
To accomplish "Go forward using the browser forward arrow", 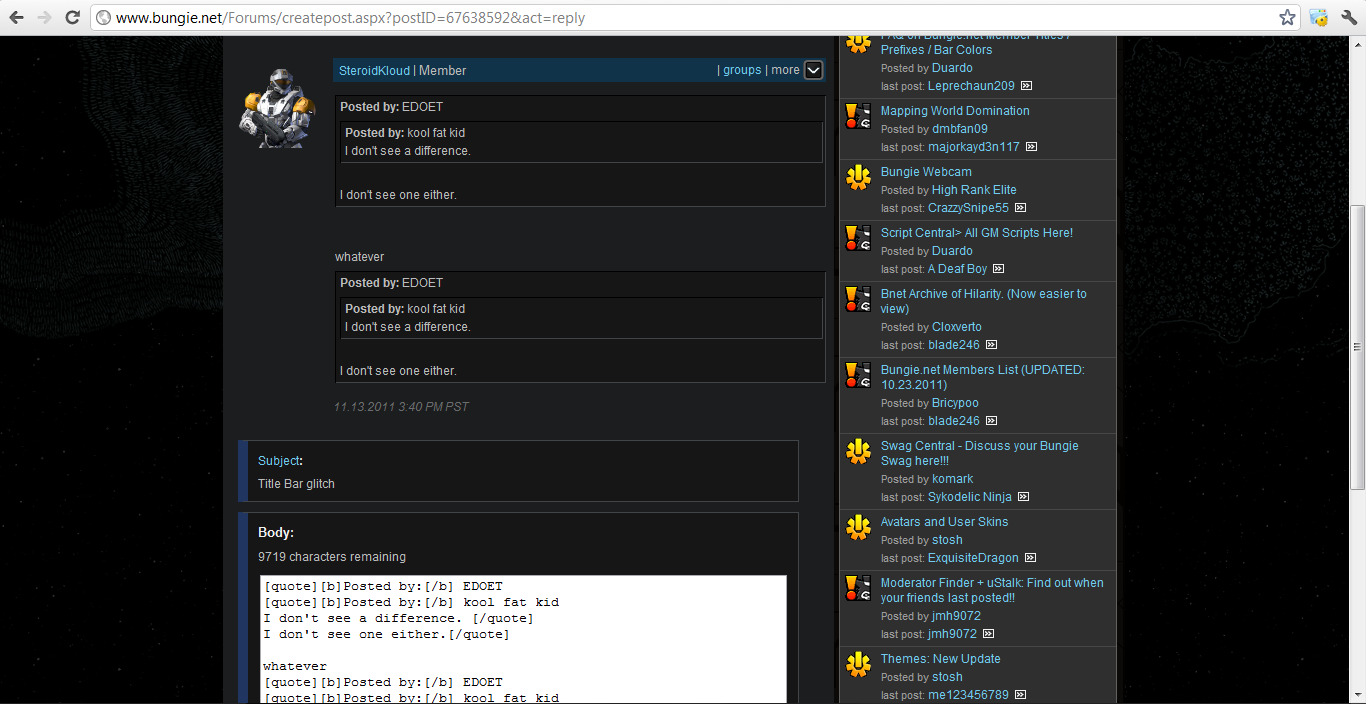I will [44, 17].
